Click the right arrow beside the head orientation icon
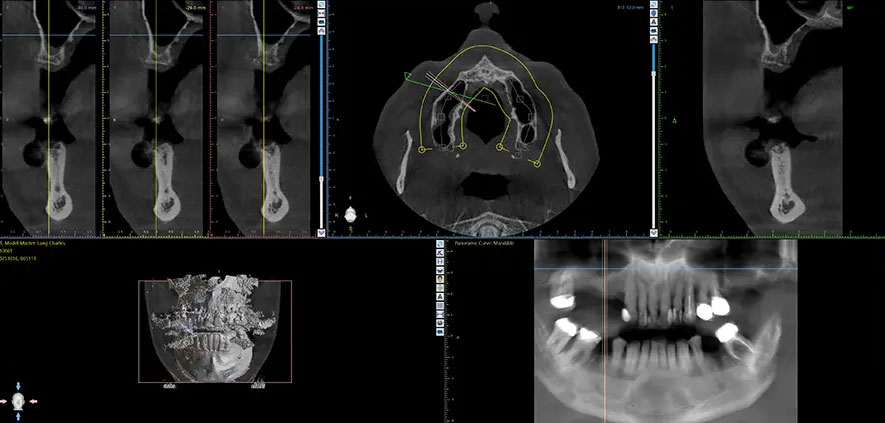Screen dimensions: 885x423 (33, 402)
